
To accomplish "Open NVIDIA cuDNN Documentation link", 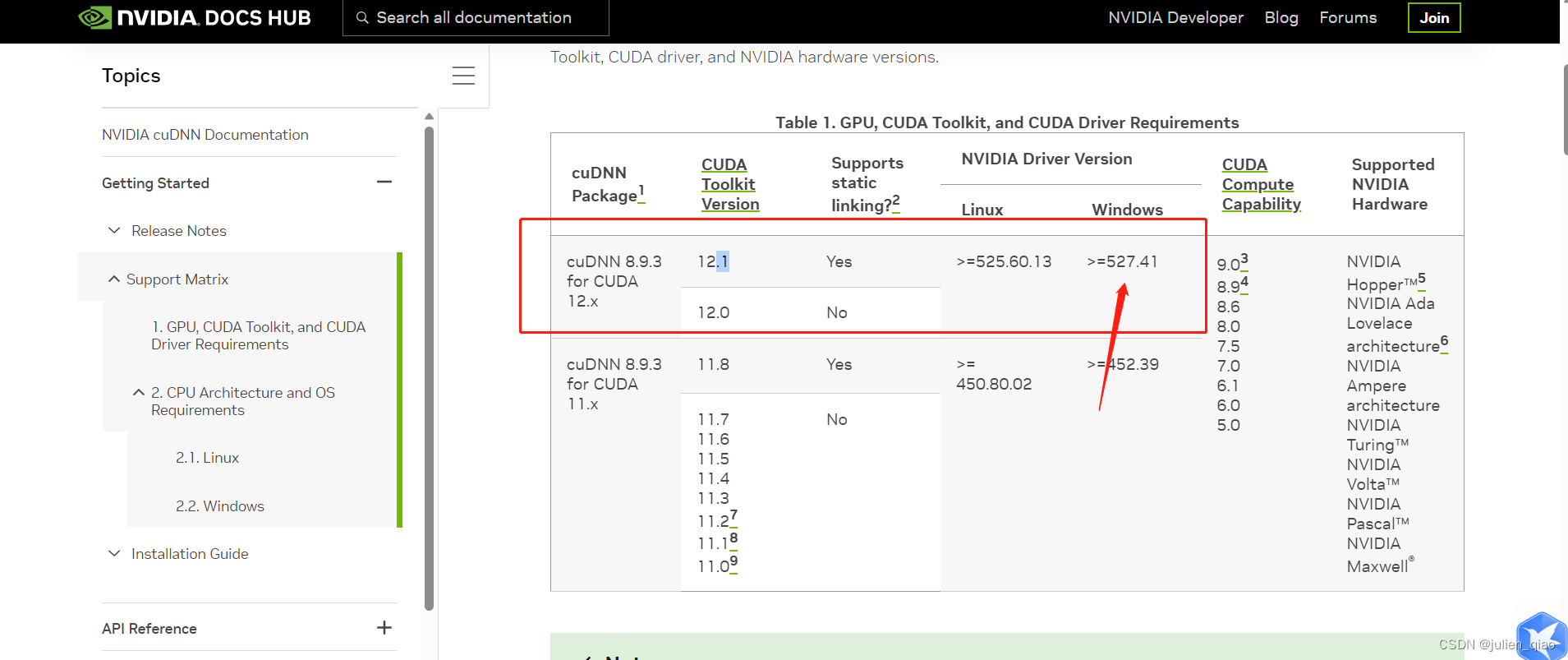I will [205, 135].
